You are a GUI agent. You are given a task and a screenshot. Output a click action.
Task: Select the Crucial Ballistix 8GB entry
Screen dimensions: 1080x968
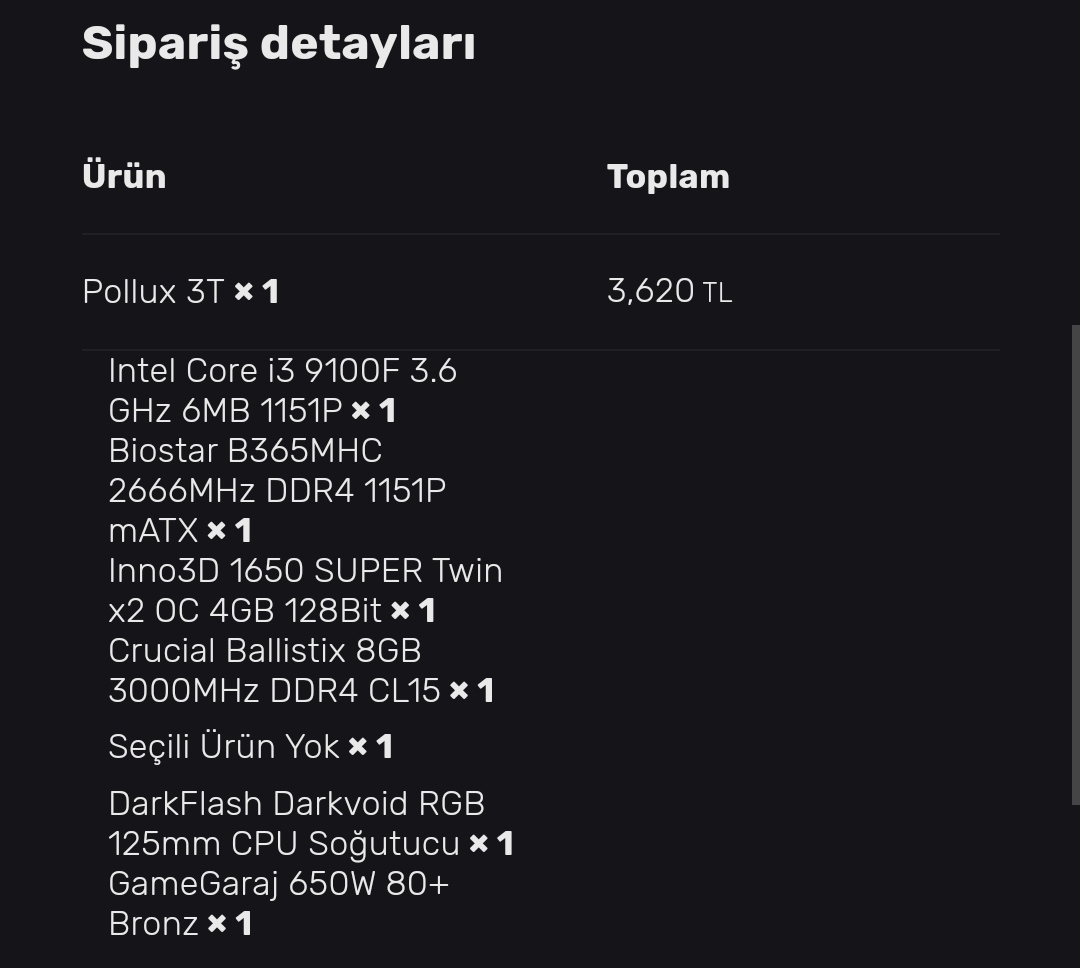pos(264,651)
